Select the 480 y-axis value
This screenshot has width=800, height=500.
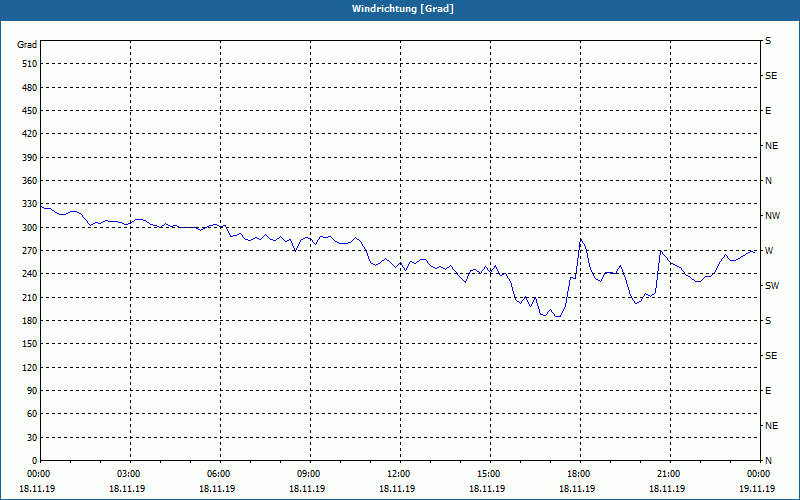[30, 88]
